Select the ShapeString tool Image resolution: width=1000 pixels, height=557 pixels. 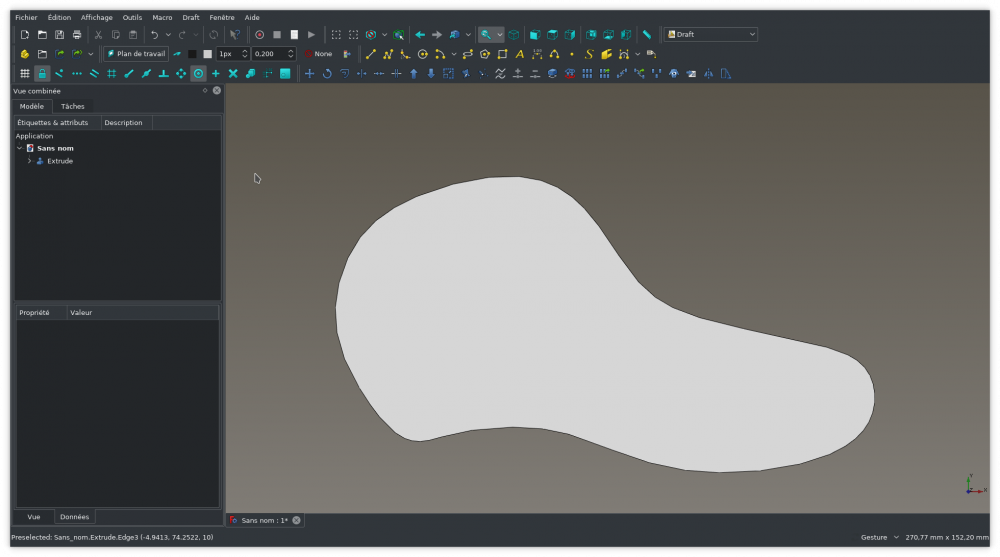[x=589, y=54]
